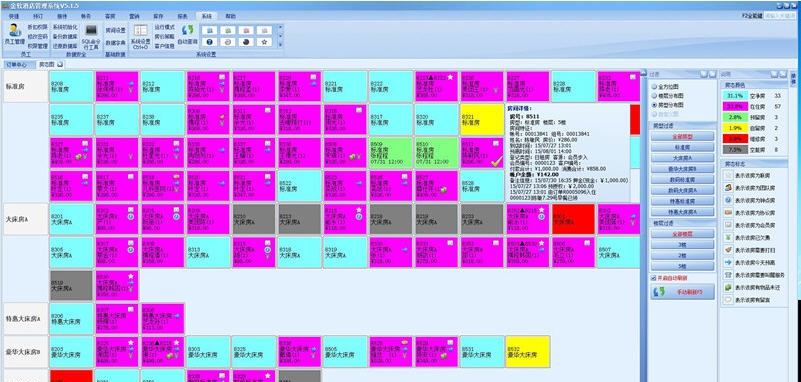Select the black sphere skin icon
Image resolution: width=801 pixels, height=382 pixels.
(x=247, y=42)
